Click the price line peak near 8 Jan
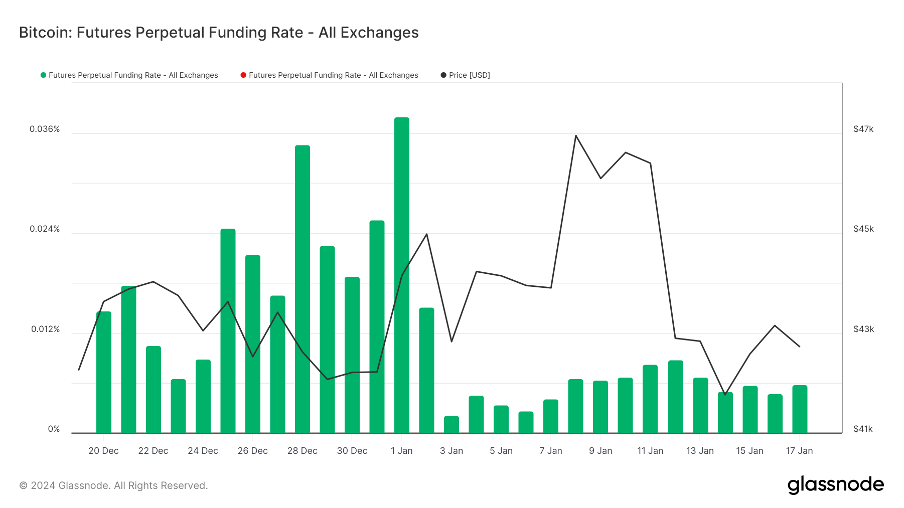Image resolution: width=904 pixels, height=508 pixels. pos(576,136)
